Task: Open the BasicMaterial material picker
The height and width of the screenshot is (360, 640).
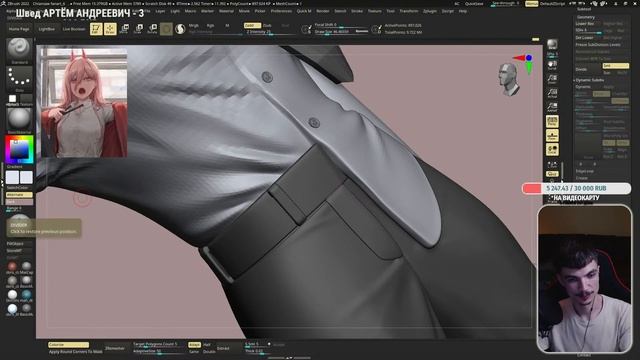Action: point(19,121)
